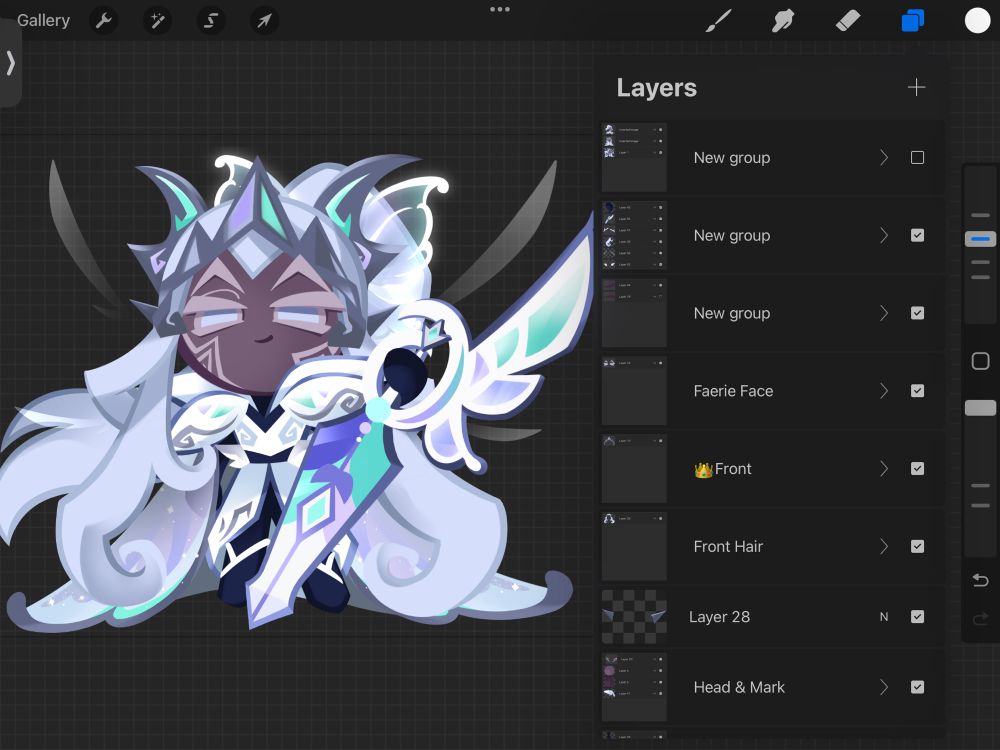Adjust the brush size slider handle
Screen dimensions: 1000x750
[980, 239]
